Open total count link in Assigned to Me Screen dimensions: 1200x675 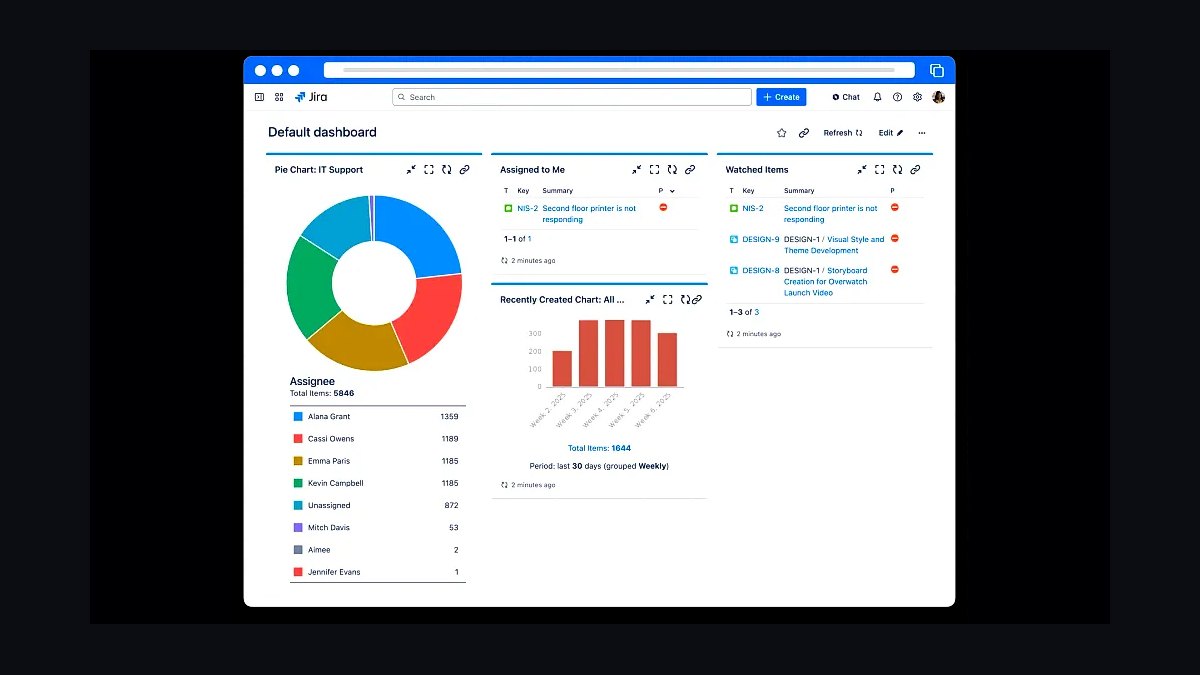pyautogui.click(x=529, y=239)
